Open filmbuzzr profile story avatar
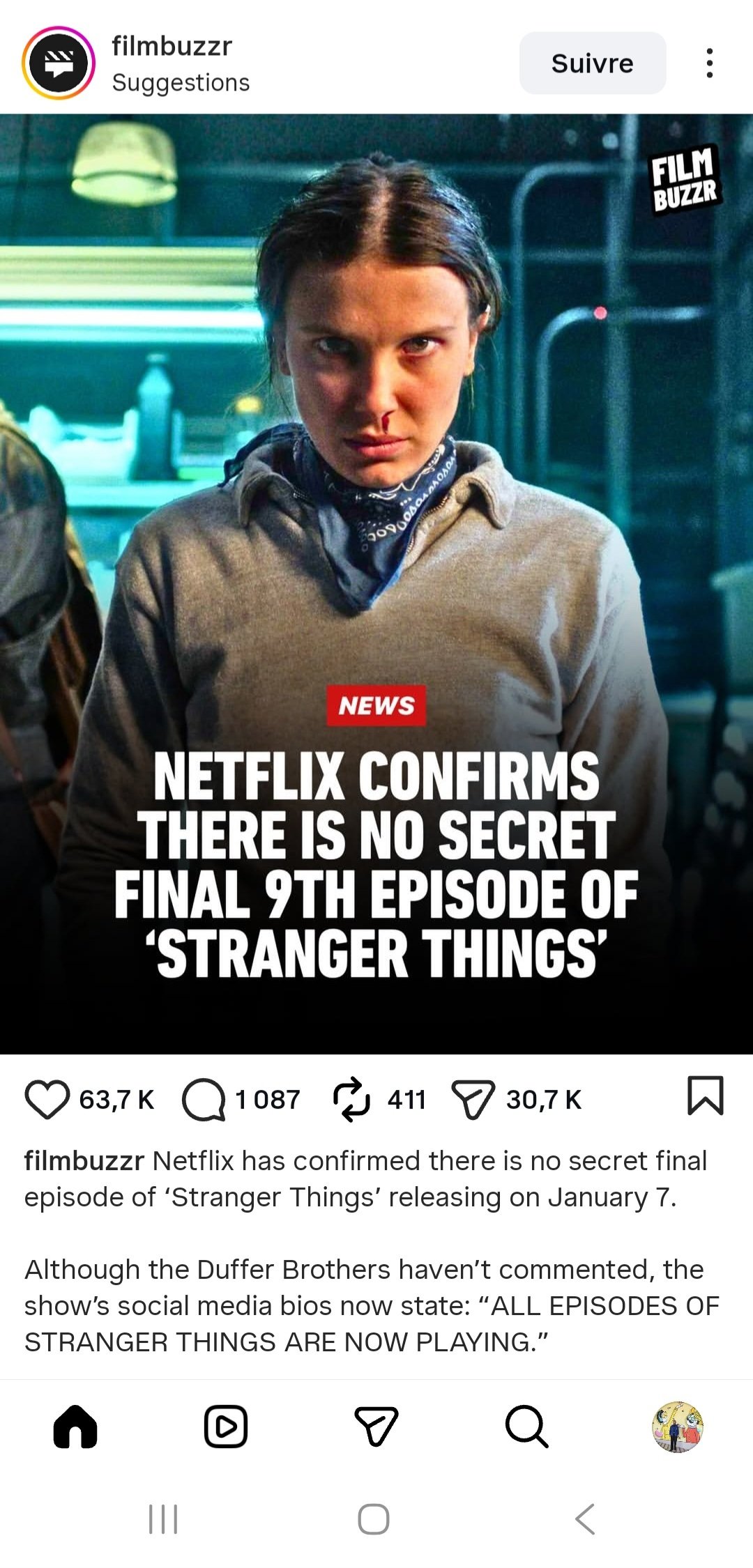753x1568 pixels. coord(59,63)
